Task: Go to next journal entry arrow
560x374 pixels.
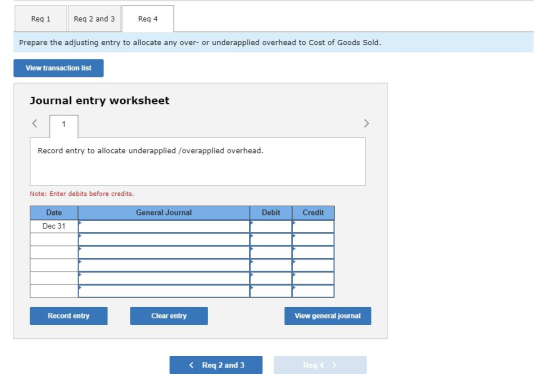Action: pyautogui.click(x=366, y=124)
